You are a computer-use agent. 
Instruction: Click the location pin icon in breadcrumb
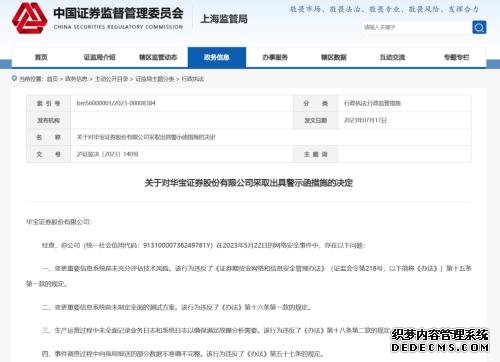click(14, 78)
